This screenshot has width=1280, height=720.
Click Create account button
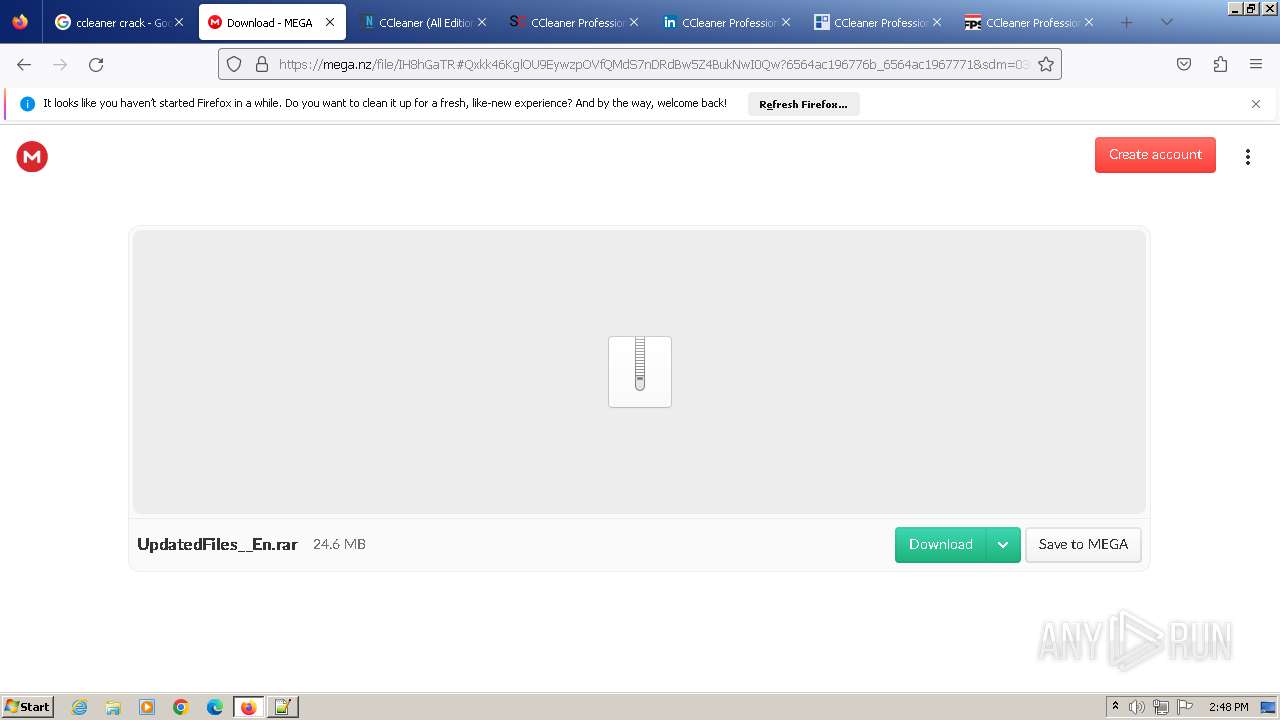tap(1155, 155)
